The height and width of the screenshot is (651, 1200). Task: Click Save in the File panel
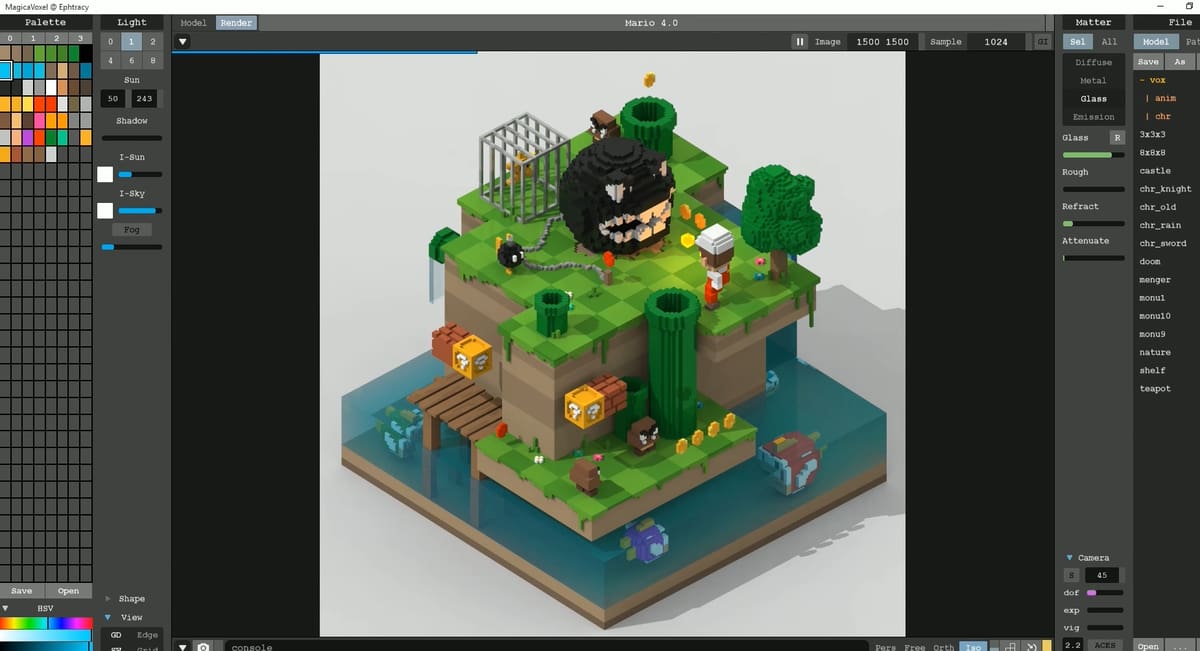click(1148, 62)
